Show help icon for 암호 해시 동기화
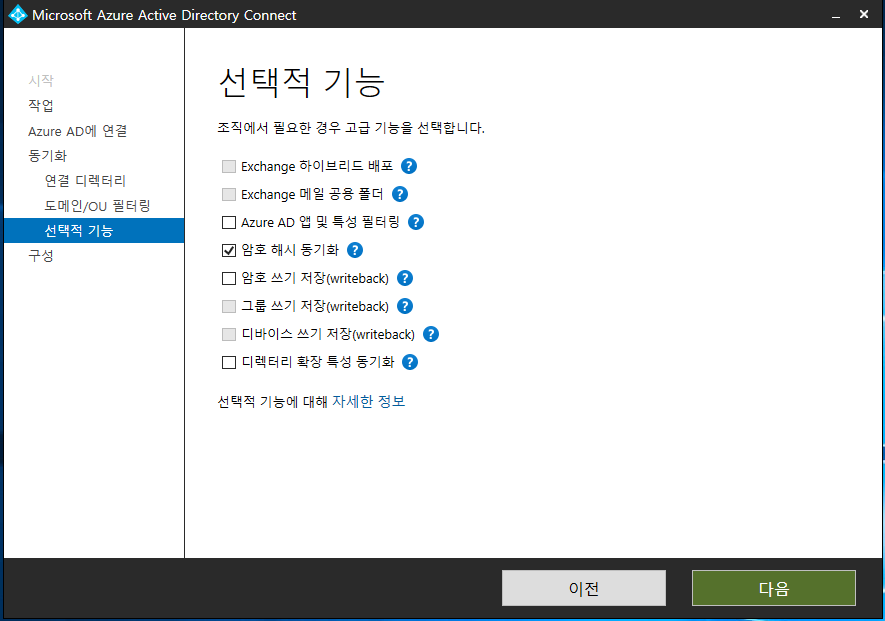Viewport: 885px width, 621px height. (355, 250)
